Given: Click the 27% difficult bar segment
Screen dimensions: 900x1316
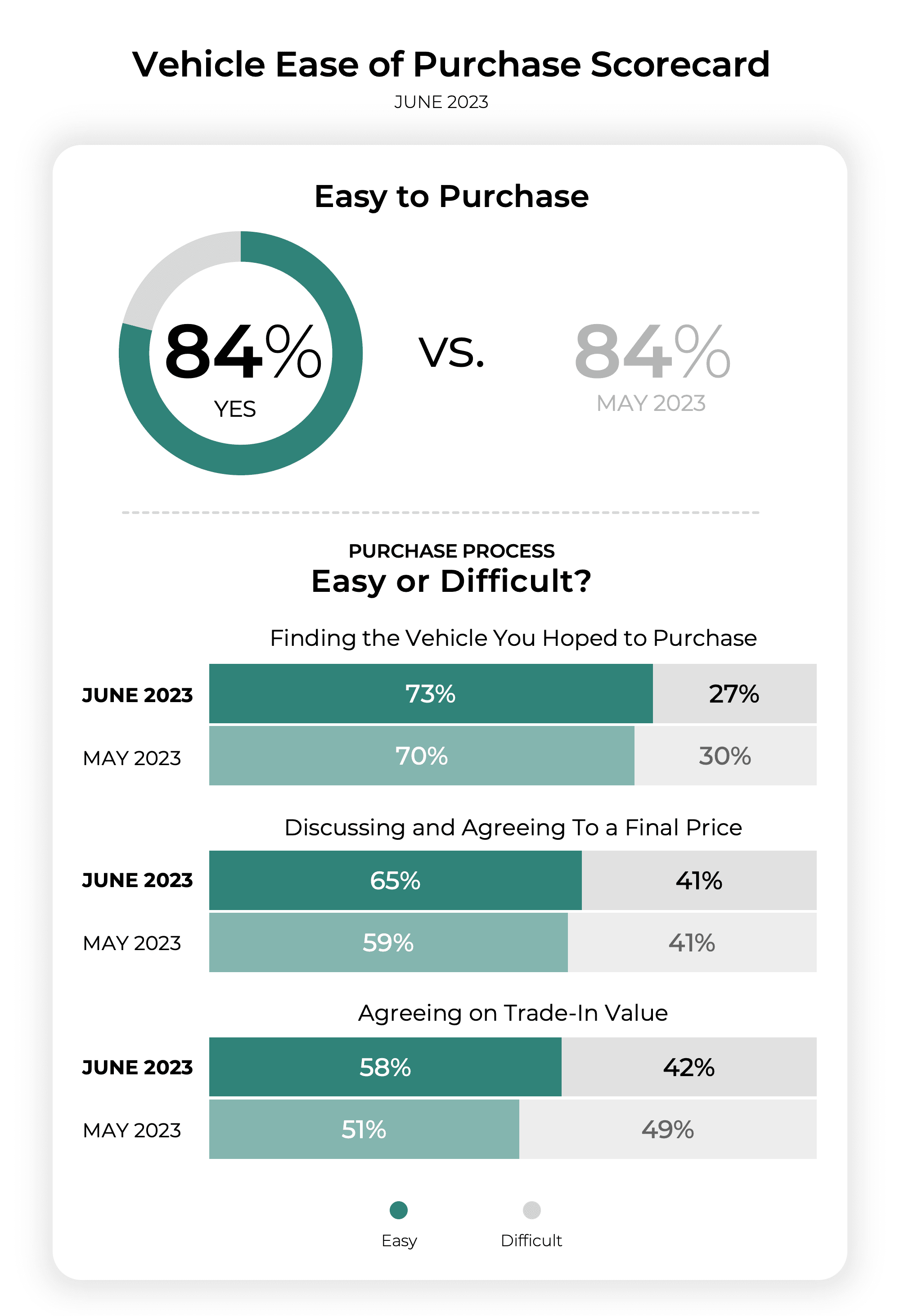Looking at the screenshot, I should pos(734,694).
